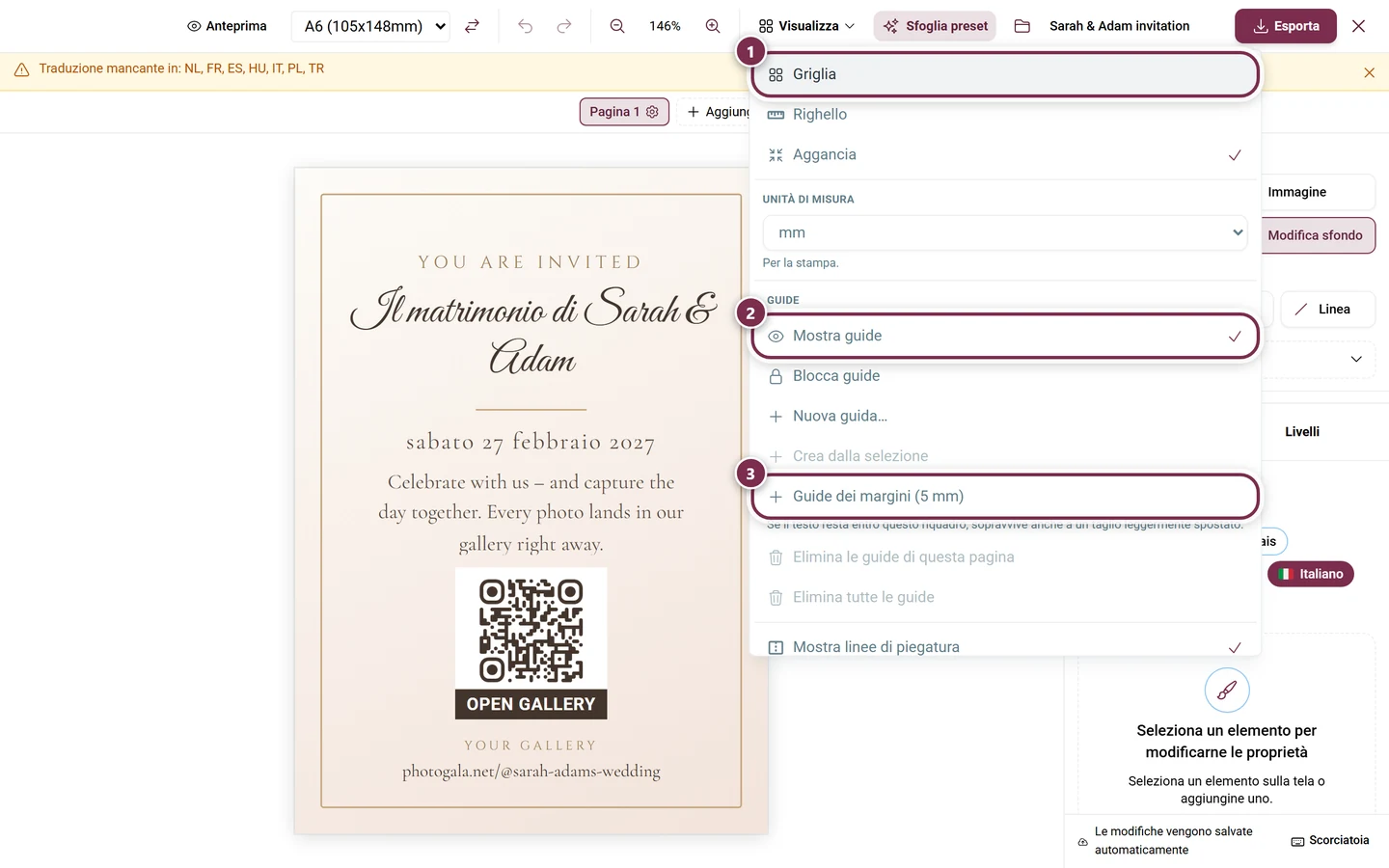The width and height of the screenshot is (1389, 868).
Task: Open the A6 page size dropdown
Action: pyautogui.click(x=371, y=26)
